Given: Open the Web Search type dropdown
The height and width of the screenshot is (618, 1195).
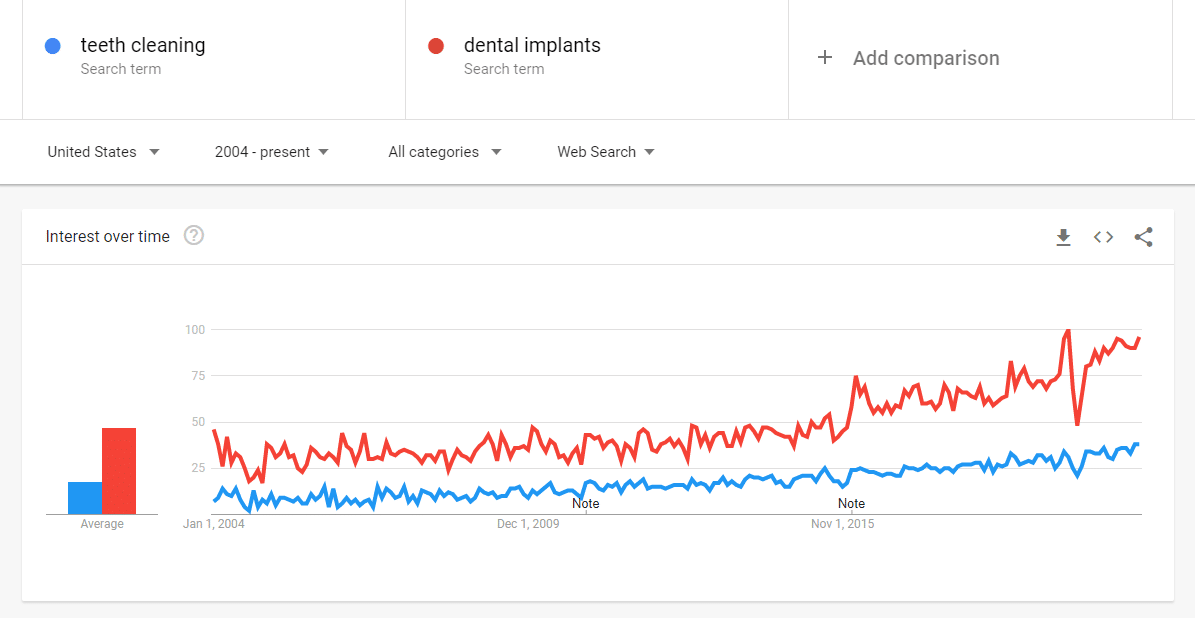Looking at the screenshot, I should [x=606, y=152].
